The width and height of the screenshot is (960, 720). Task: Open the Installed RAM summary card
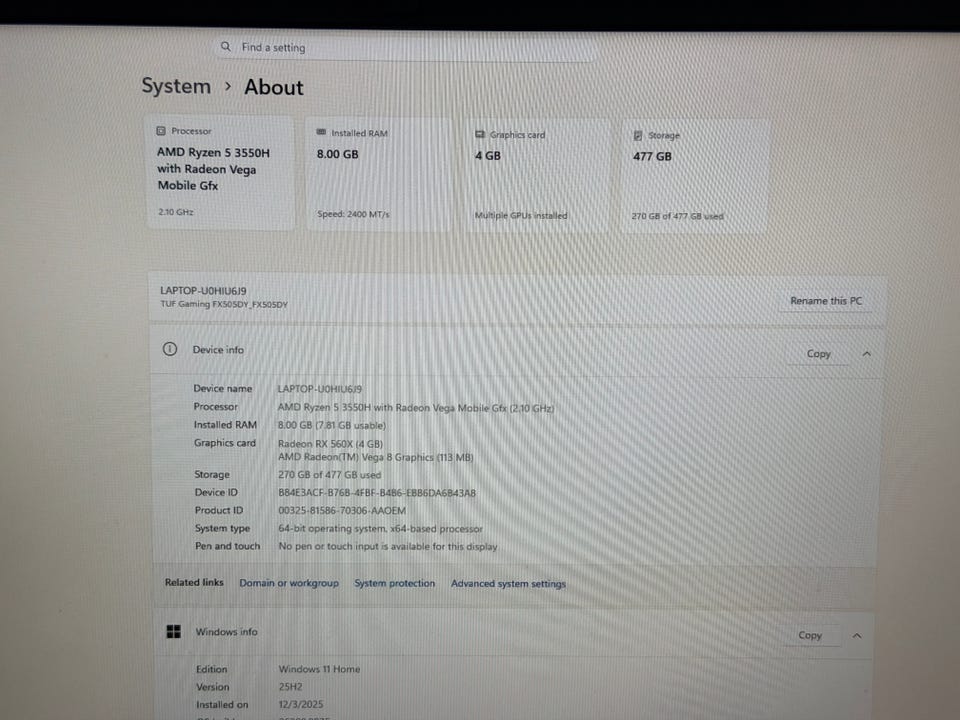(x=379, y=174)
